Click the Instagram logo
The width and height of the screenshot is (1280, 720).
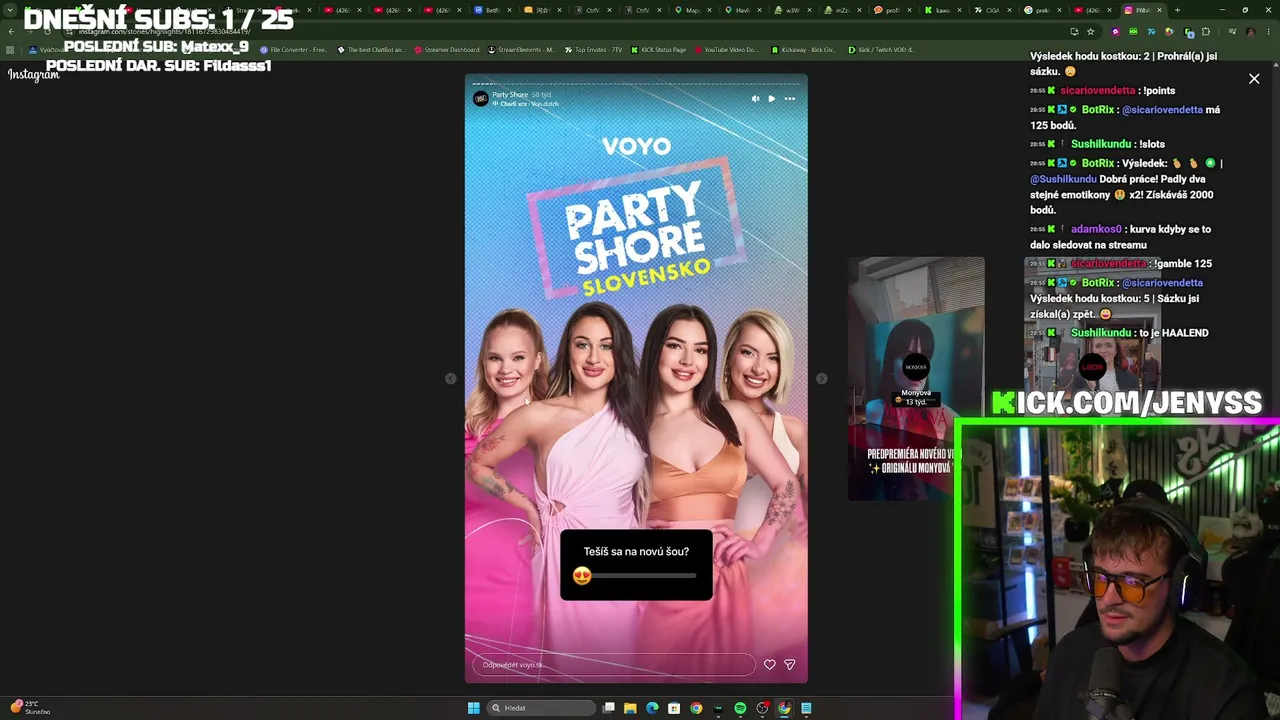[x=34, y=75]
